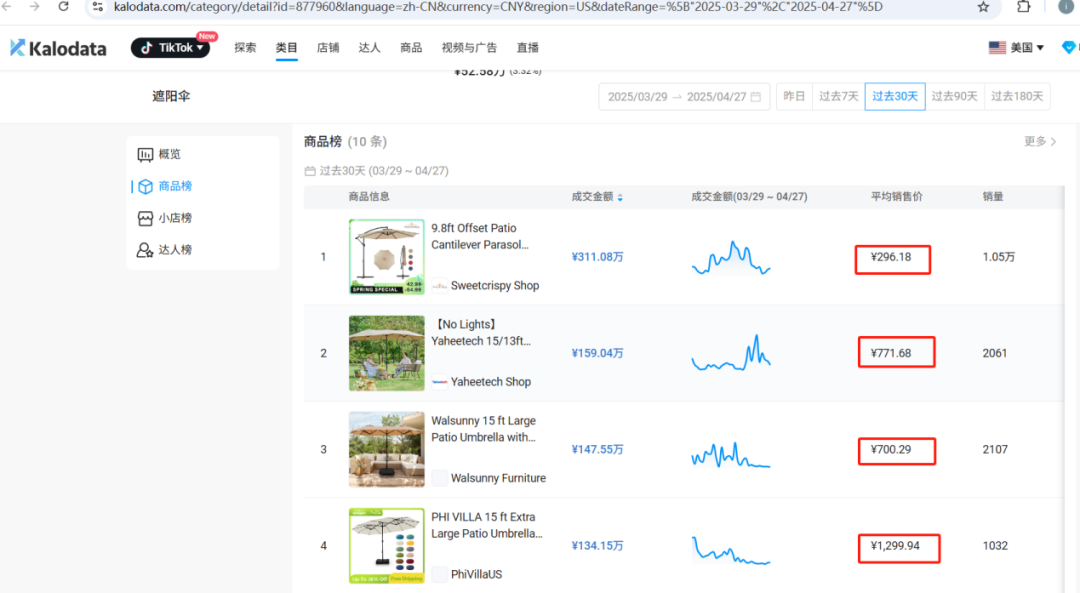This screenshot has height=593, width=1080.
Task: Switch to 过去90天 range
Action: click(x=954, y=96)
